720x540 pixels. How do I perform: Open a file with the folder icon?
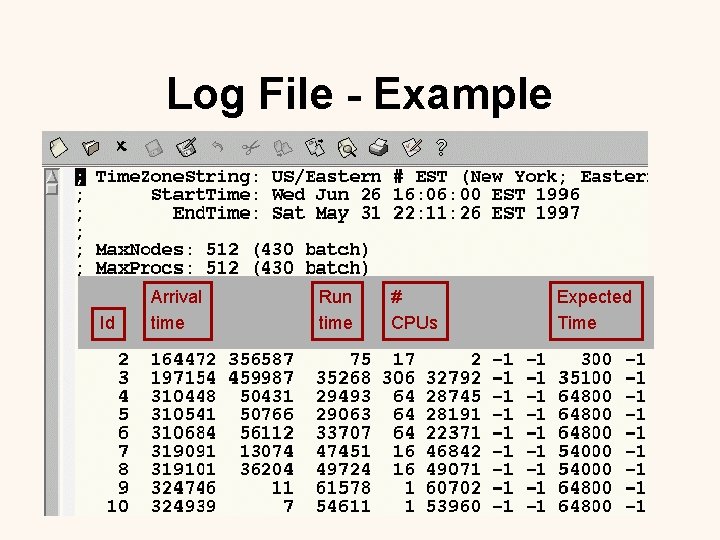coord(90,147)
